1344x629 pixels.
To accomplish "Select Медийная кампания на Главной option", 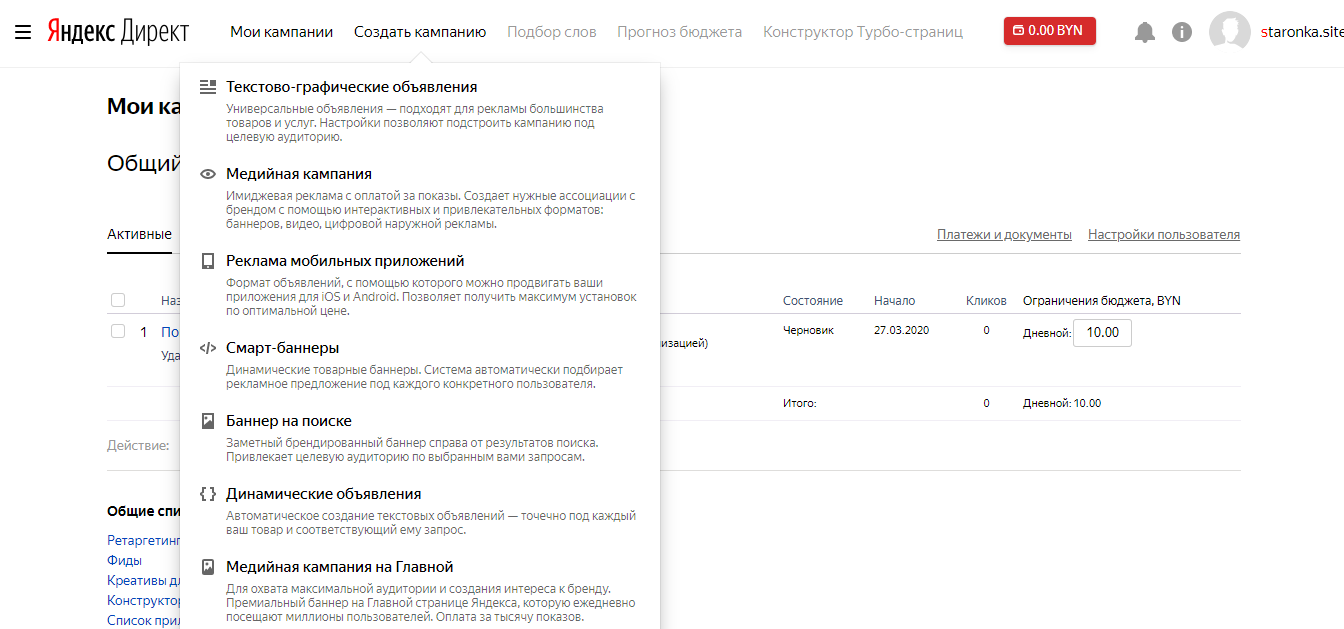I will click(x=340, y=567).
